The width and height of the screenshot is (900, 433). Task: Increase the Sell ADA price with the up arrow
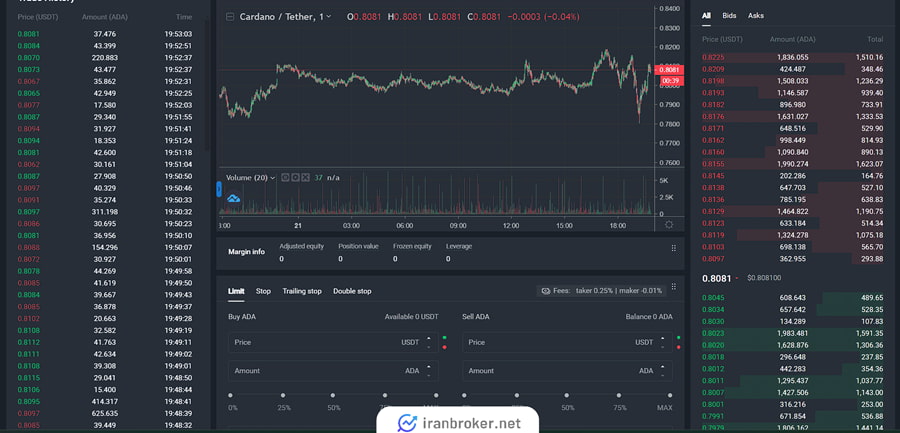[662, 338]
